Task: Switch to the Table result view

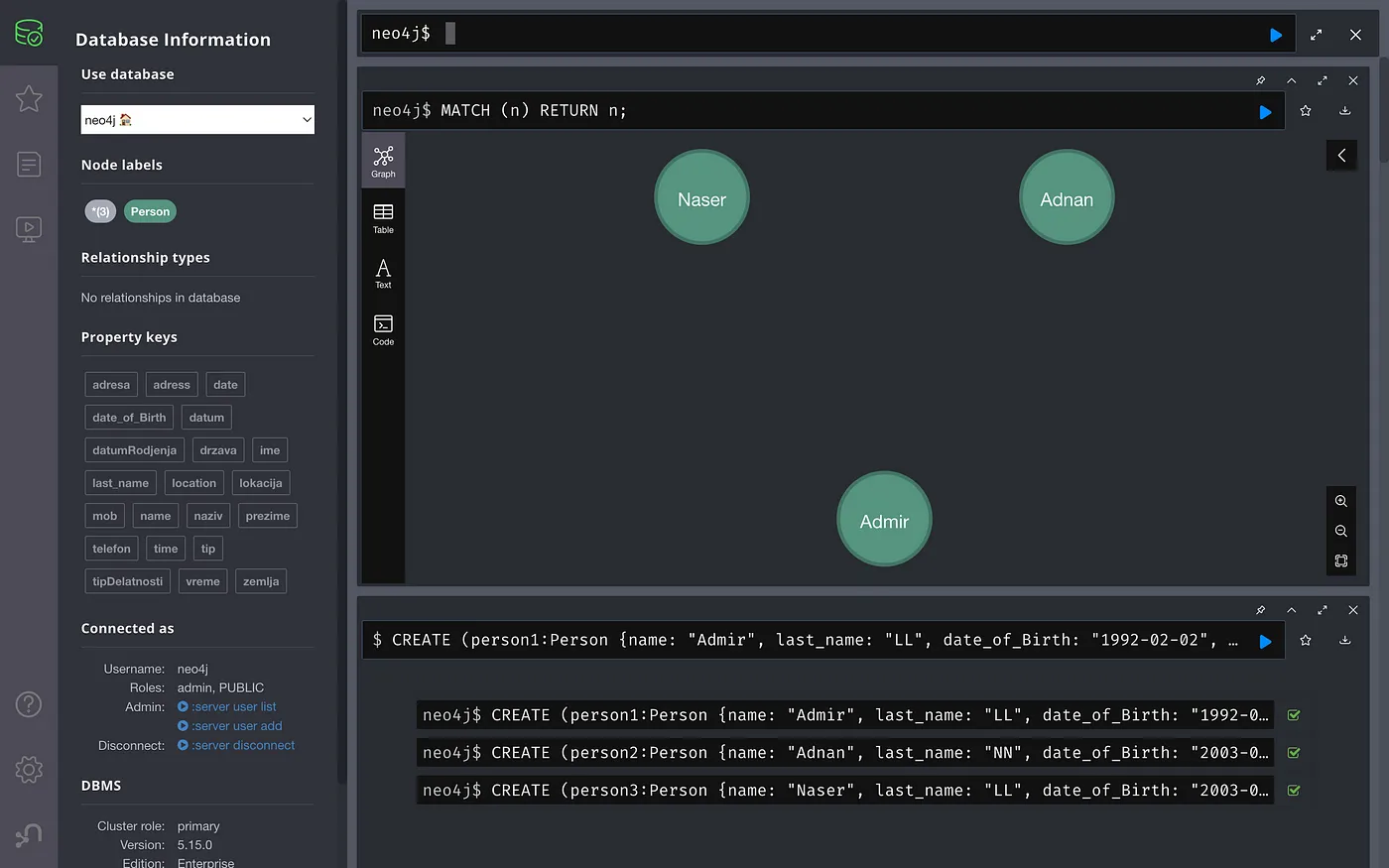Action: point(383,217)
